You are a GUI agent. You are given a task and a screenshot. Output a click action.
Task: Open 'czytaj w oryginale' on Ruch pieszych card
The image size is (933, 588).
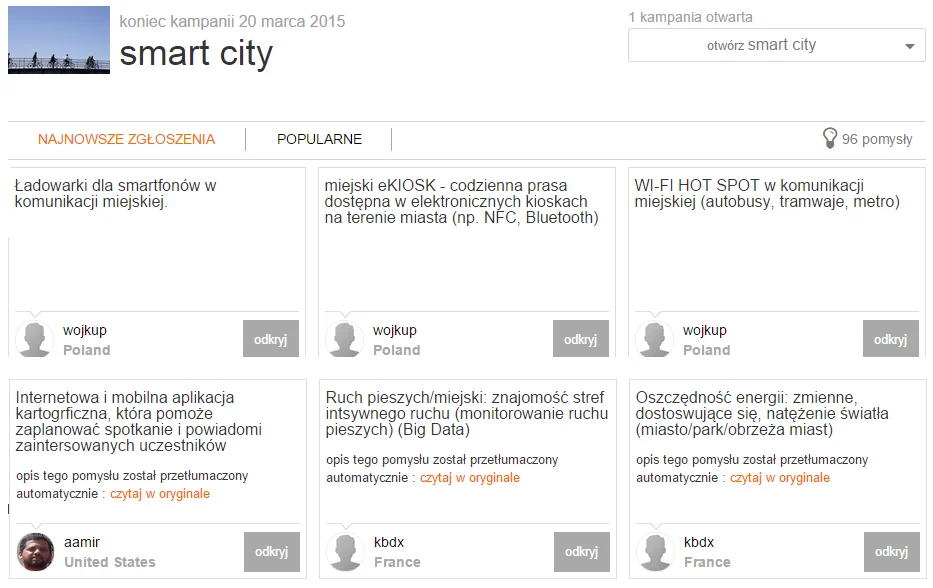(470, 477)
